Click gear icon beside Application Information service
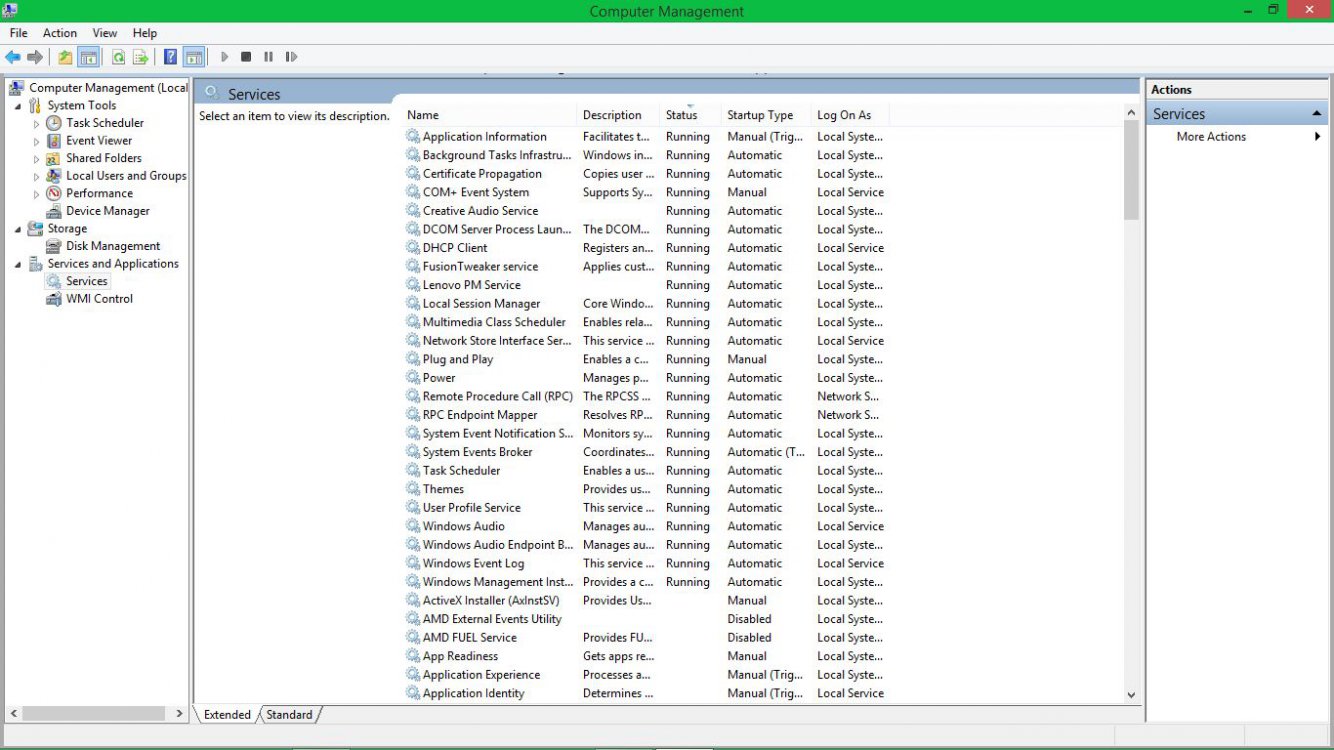Image resolution: width=1334 pixels, height=750 pixels. pyautogui.click(x=412, y=136)
